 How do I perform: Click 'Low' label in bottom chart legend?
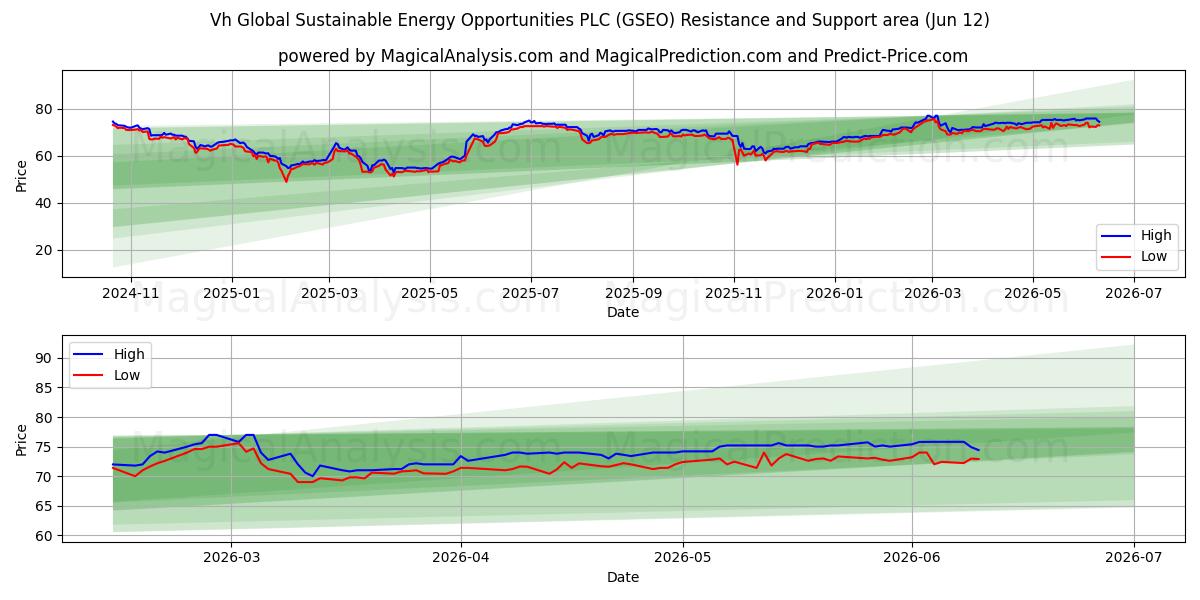click(127, 375)
